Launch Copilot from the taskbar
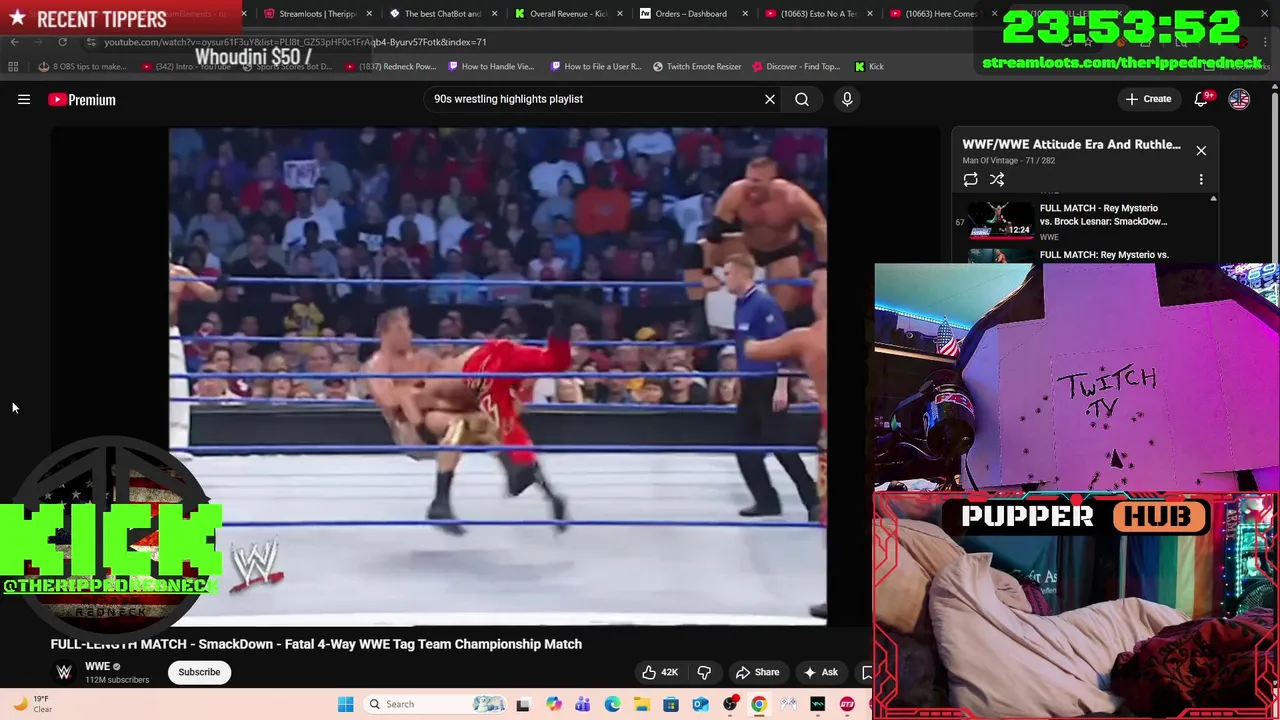 553,704
